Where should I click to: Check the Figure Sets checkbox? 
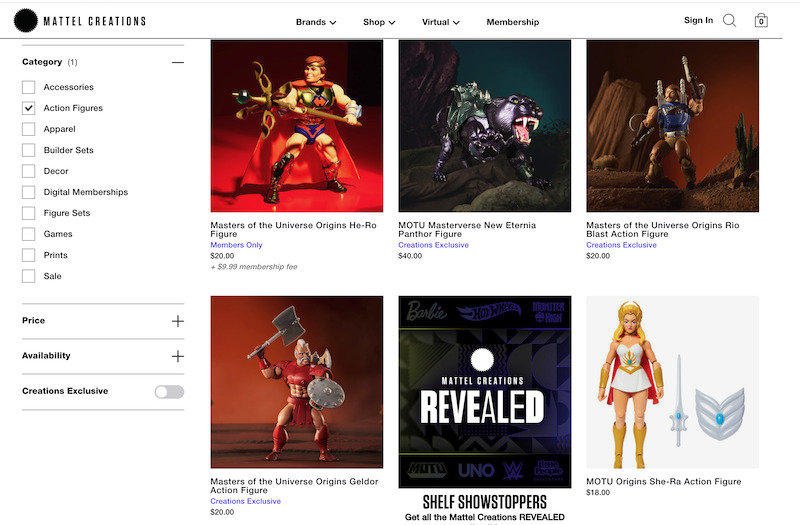(x=29, y=213)
